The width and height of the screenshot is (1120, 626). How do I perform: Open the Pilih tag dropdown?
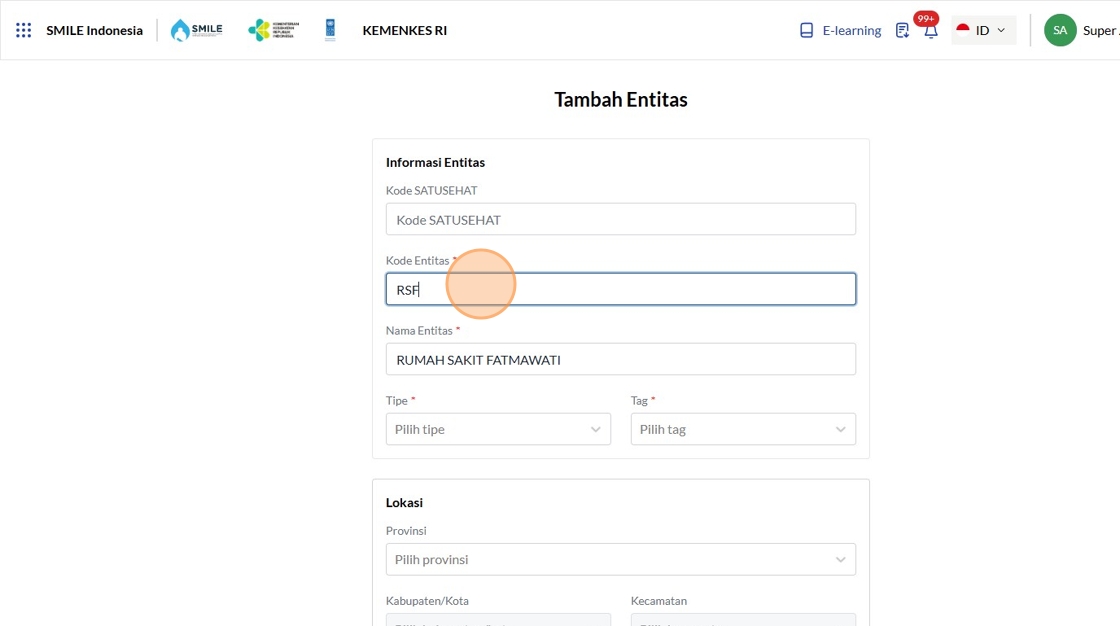[x=743, y=429]
